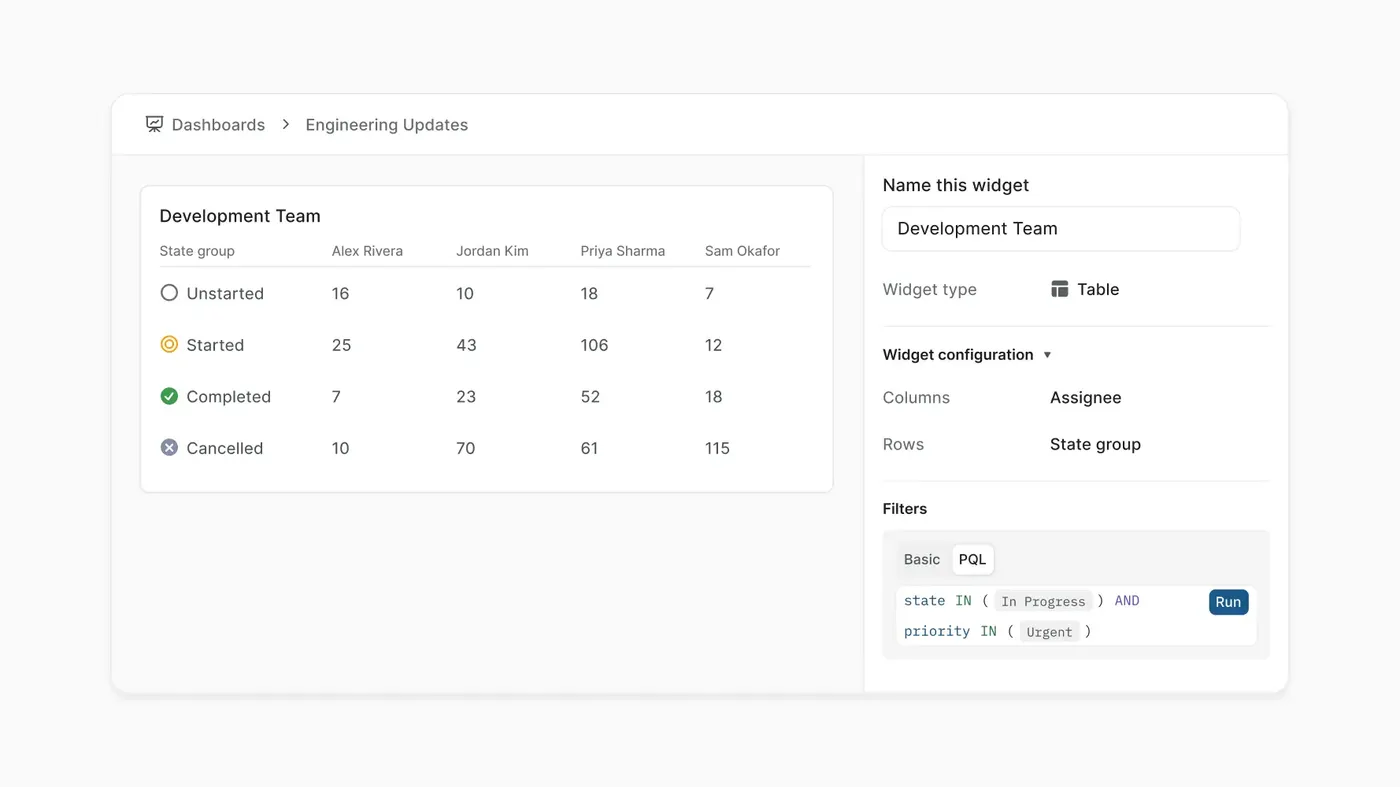
Task: Click Priya Sharma's Completed value 52
Action: click(590, 397)
